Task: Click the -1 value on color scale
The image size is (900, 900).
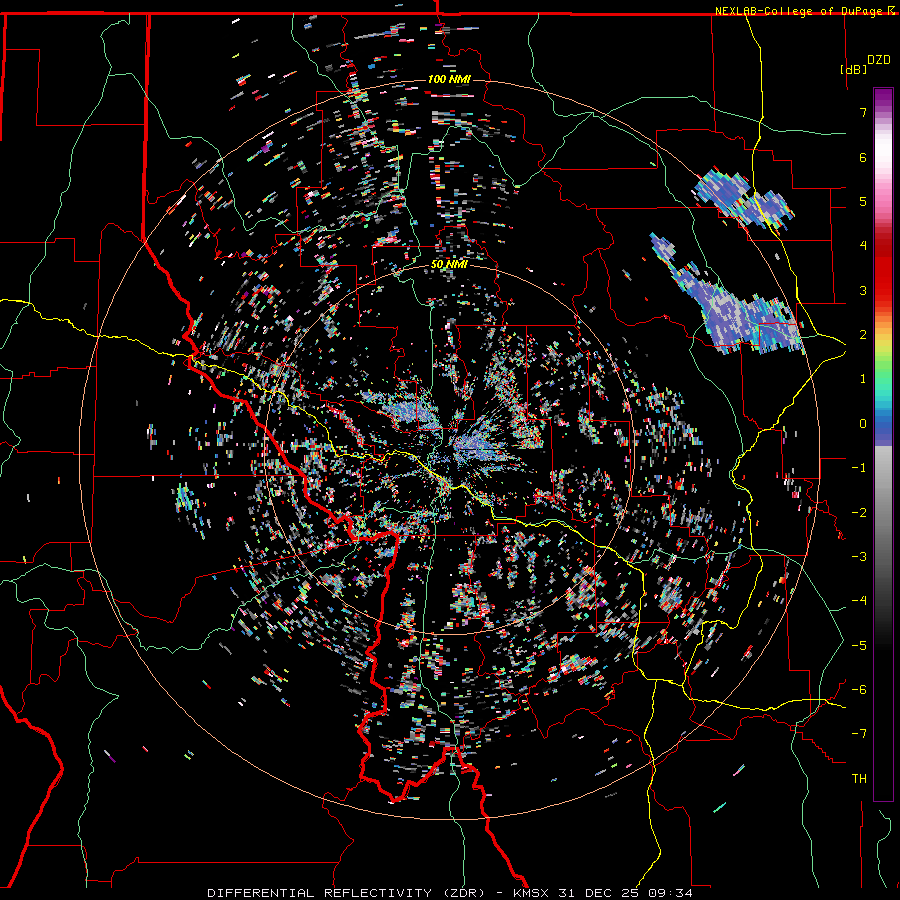Action: (859, 468)
